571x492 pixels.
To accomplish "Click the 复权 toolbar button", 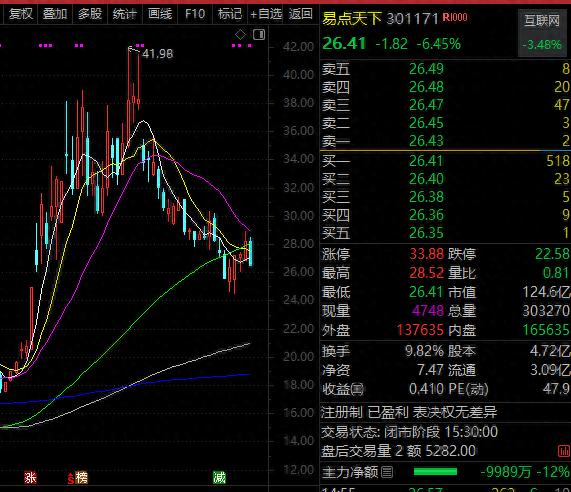I will 20,14.
